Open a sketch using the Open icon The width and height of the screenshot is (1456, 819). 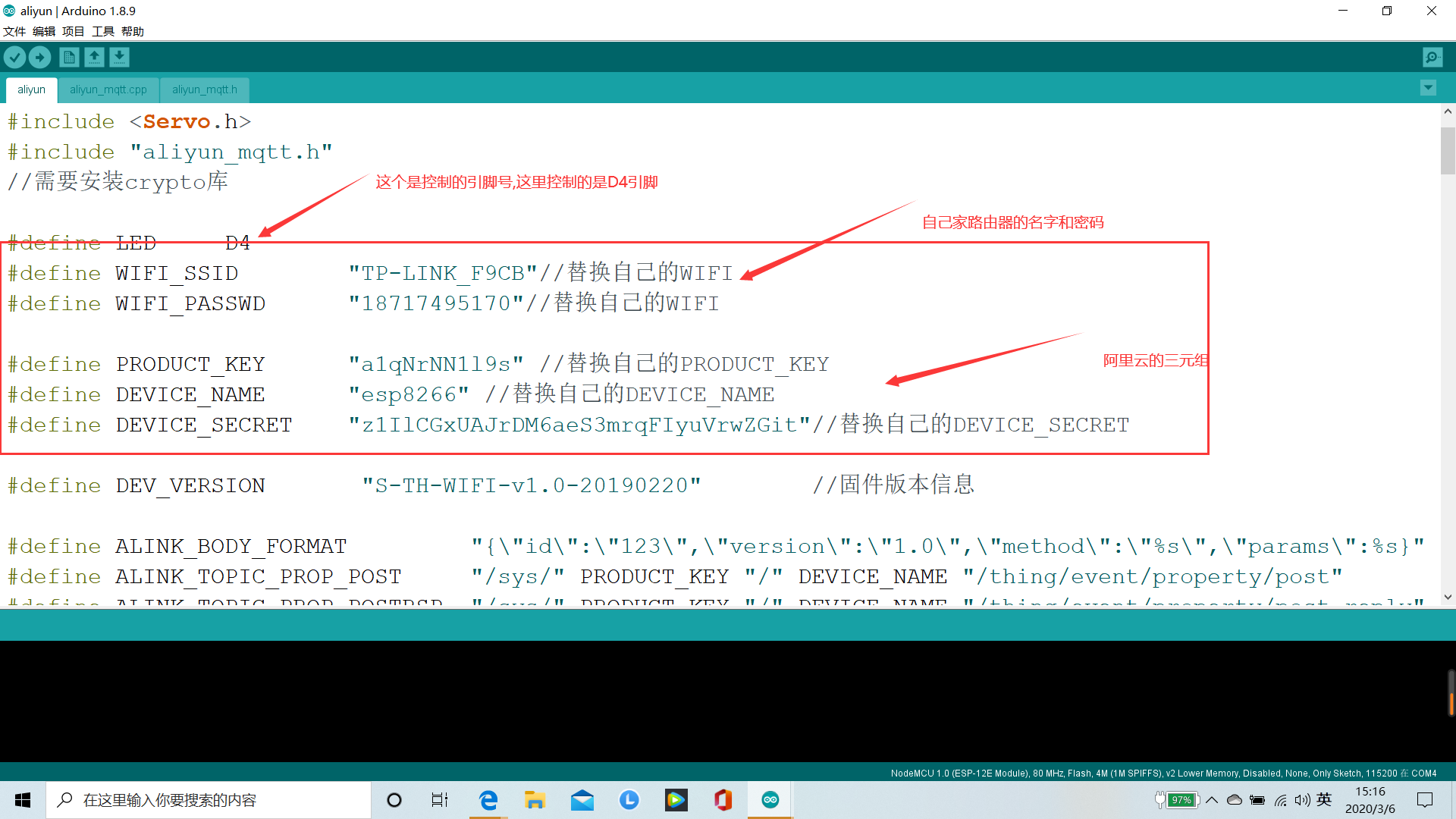click(94, 57)
